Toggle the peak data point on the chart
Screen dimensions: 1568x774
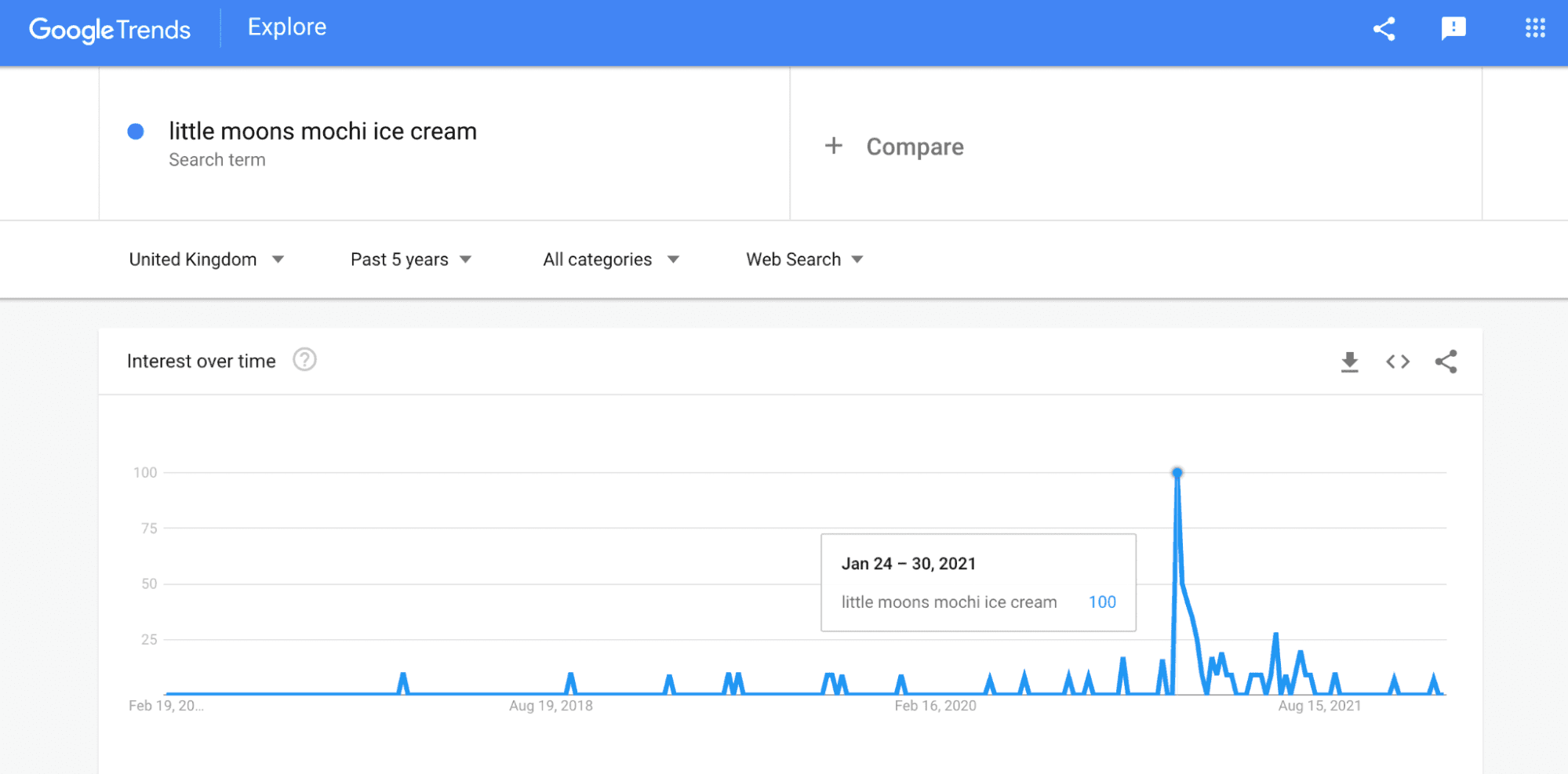point(1177,471)
